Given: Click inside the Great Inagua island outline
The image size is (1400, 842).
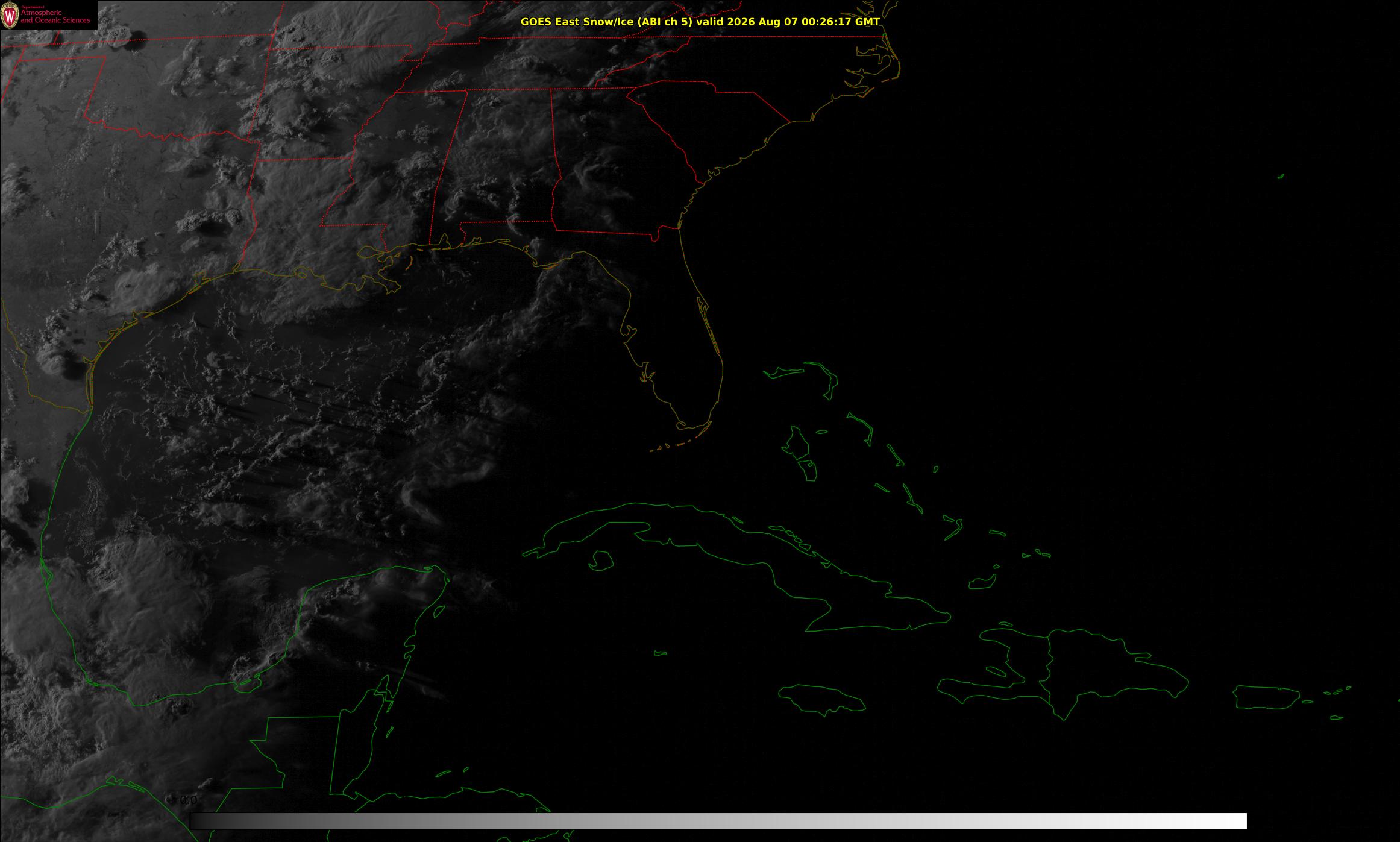Looking at the screenshot, I should coord(982,582).
